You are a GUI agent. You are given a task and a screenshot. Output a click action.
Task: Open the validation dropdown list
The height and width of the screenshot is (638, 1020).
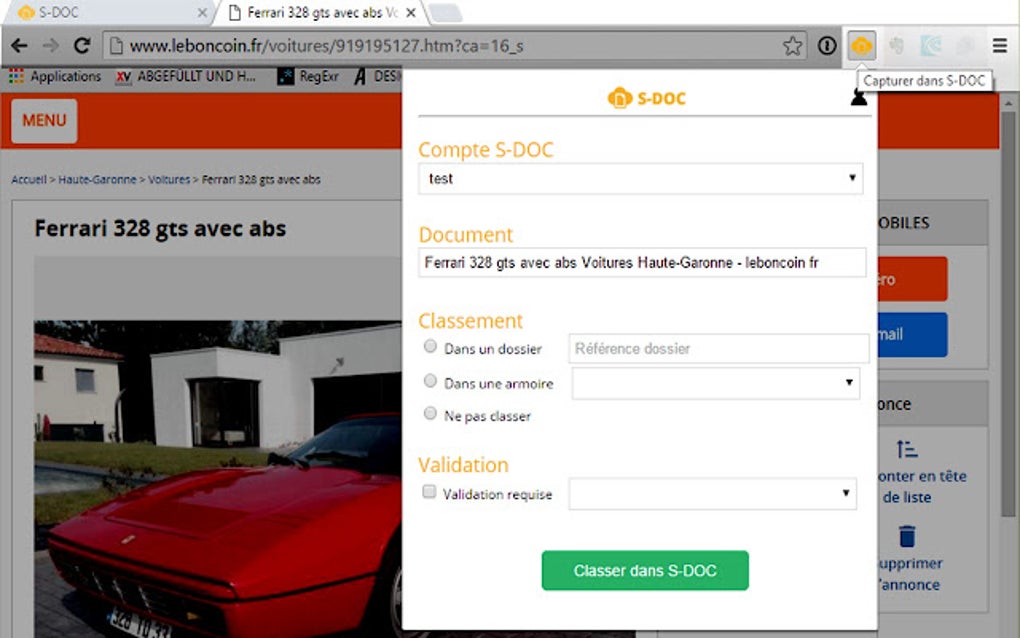tap(712, 494)
